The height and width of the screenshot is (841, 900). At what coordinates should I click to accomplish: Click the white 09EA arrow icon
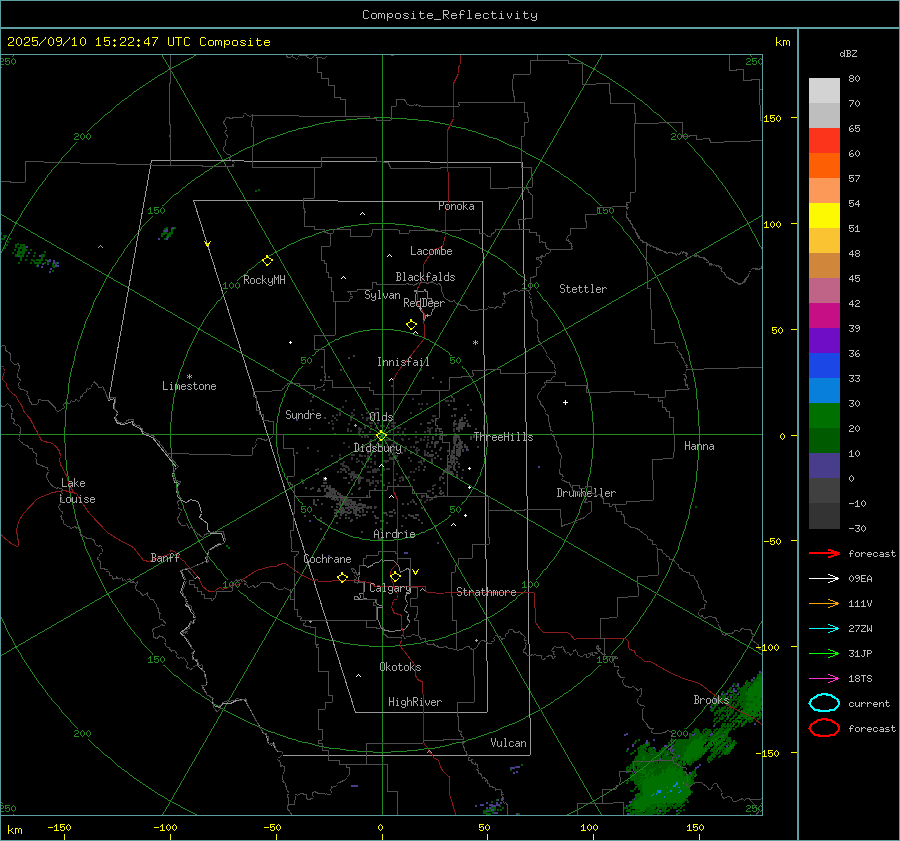pos(824,578)
